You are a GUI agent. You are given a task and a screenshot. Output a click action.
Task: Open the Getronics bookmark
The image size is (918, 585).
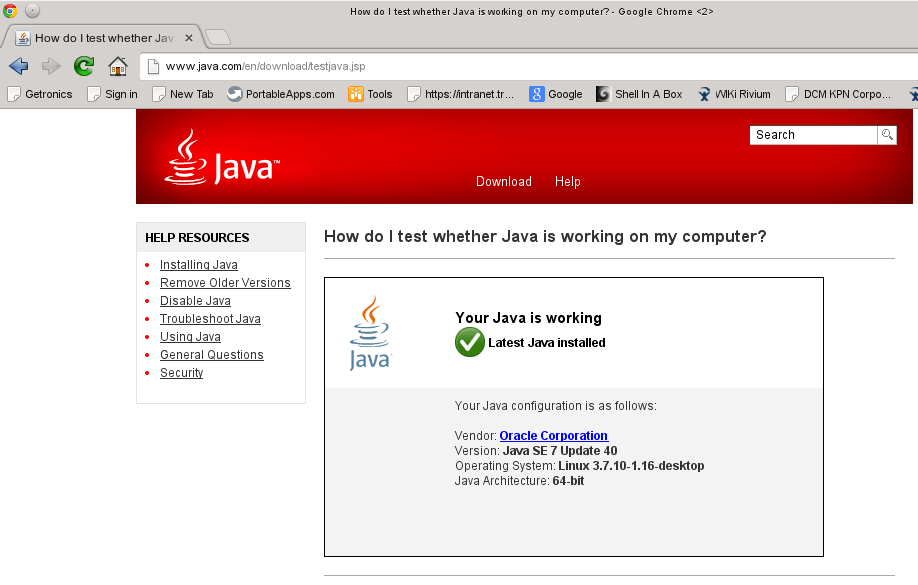[x=40, y=94]
